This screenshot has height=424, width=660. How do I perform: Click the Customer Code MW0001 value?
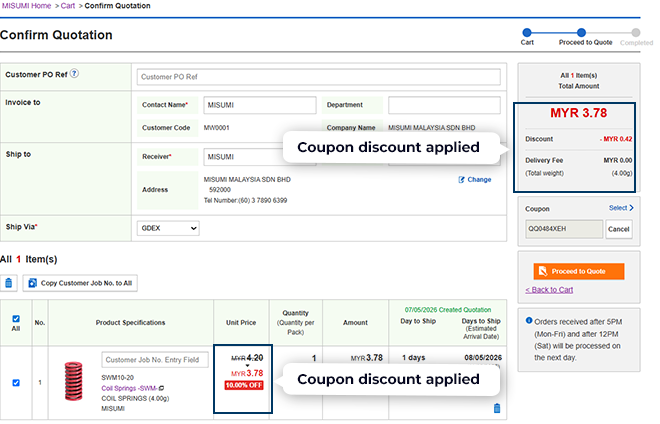coord(216,128)
